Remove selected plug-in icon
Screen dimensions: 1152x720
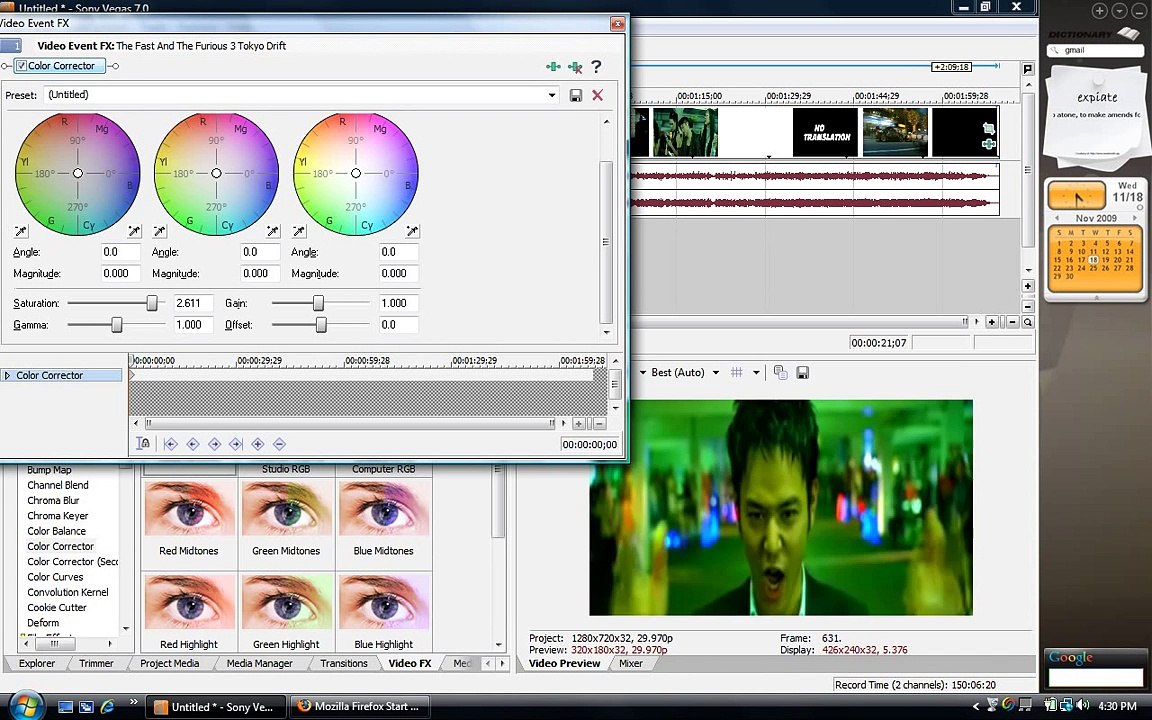coord(575,67)
